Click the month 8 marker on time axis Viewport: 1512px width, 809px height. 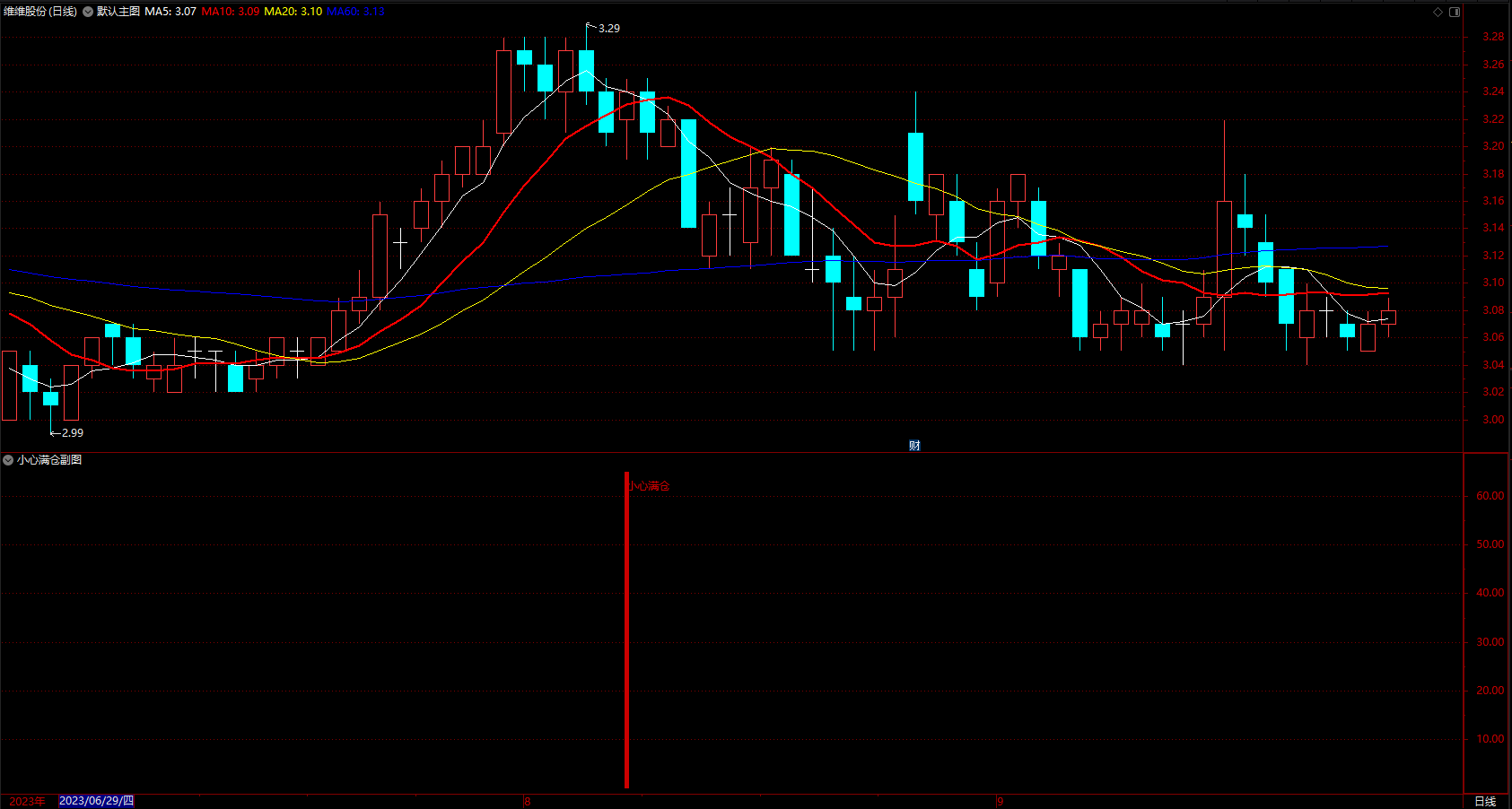(528, 802)
